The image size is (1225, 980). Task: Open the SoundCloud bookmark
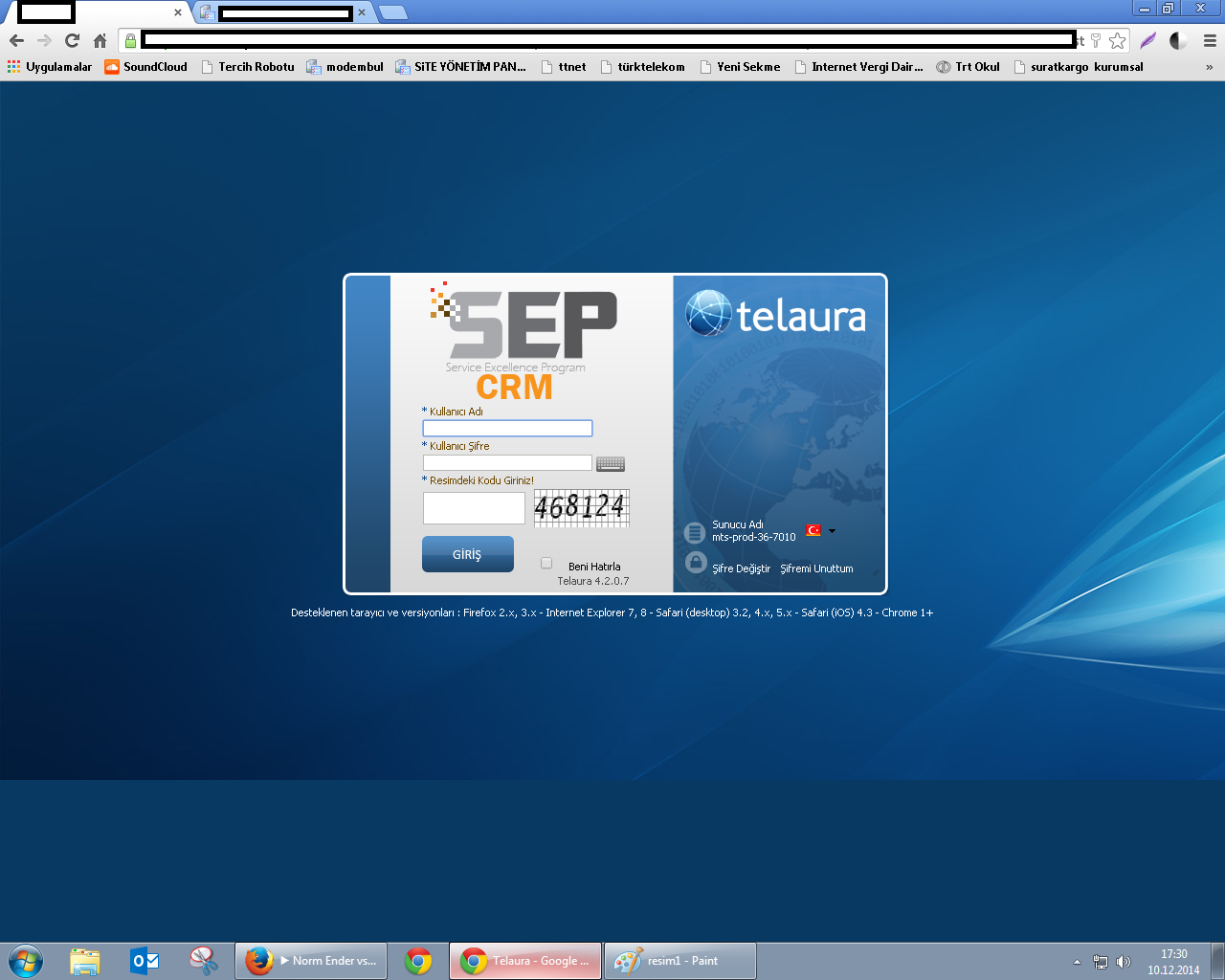pos(146,67)
